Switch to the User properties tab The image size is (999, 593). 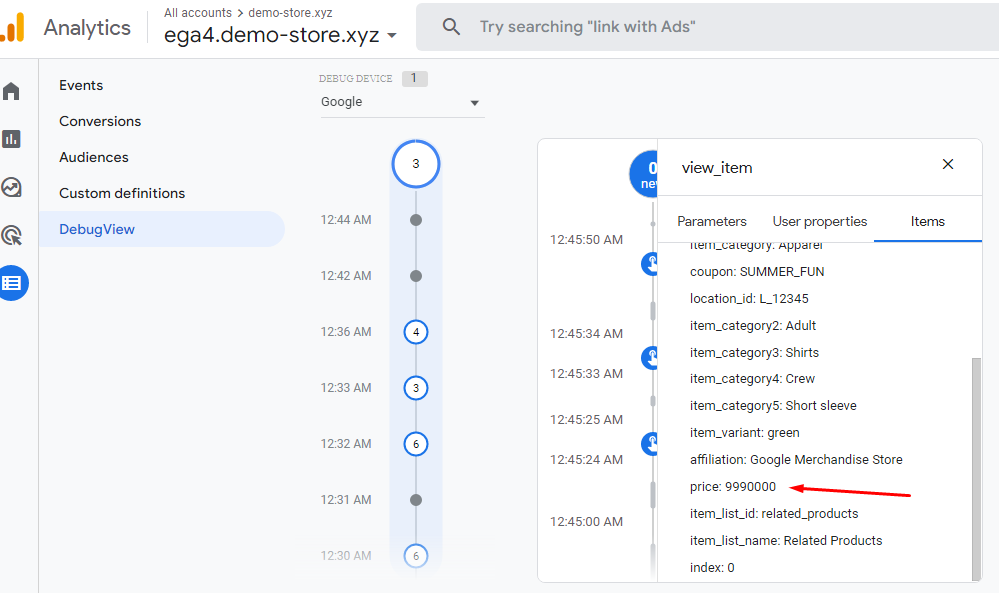[819, 222]
